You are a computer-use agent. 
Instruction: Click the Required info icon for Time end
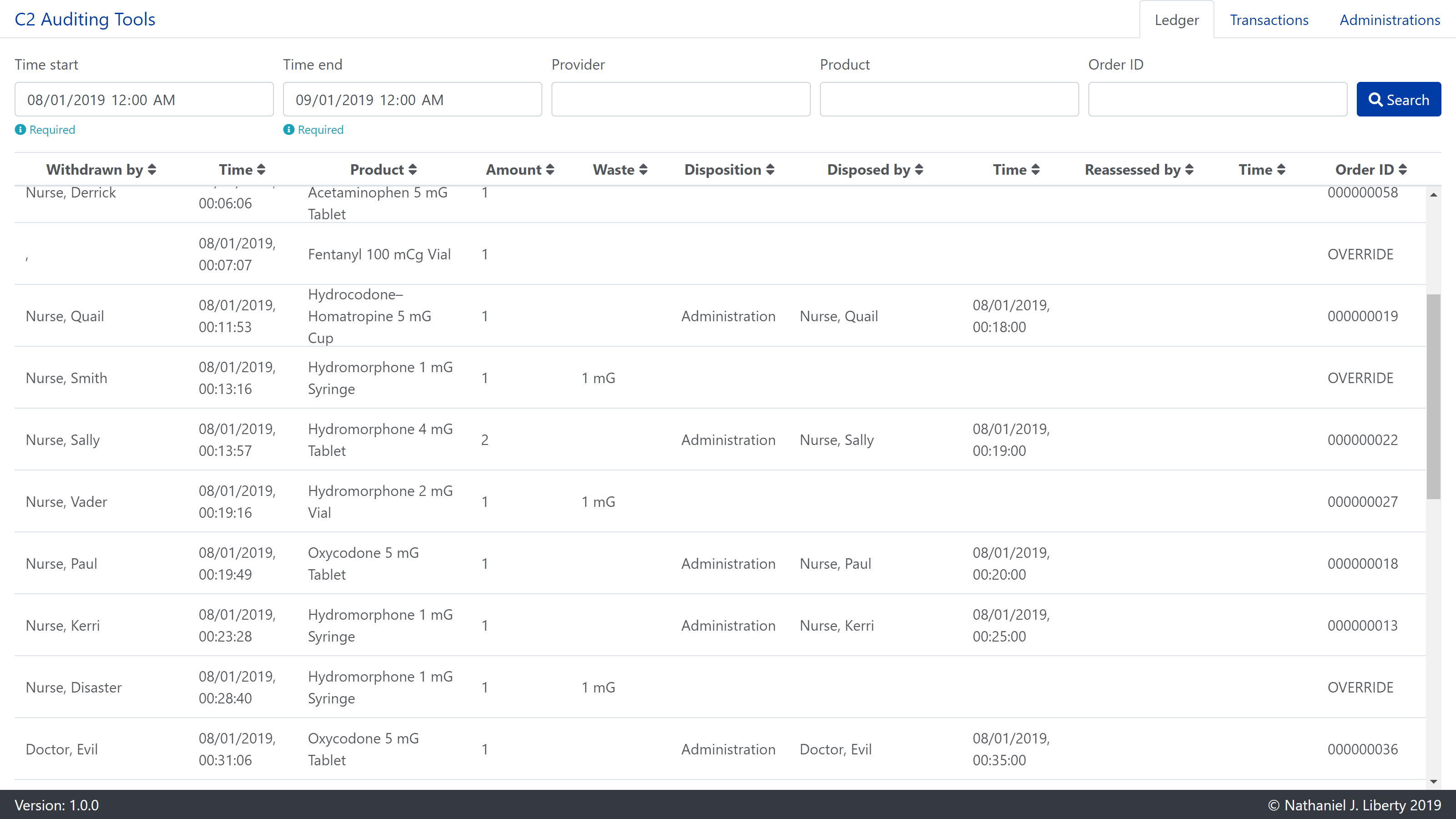288,129
